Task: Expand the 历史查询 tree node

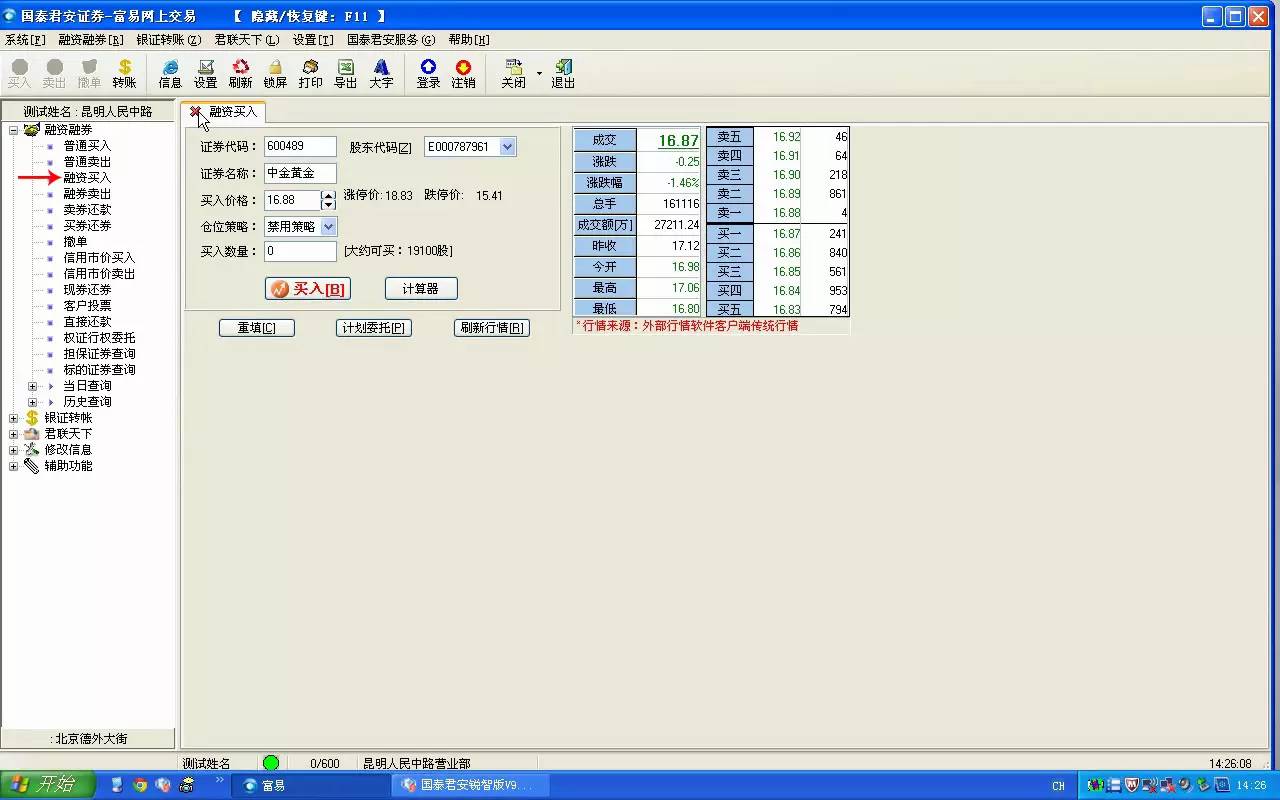Action: 32,402
